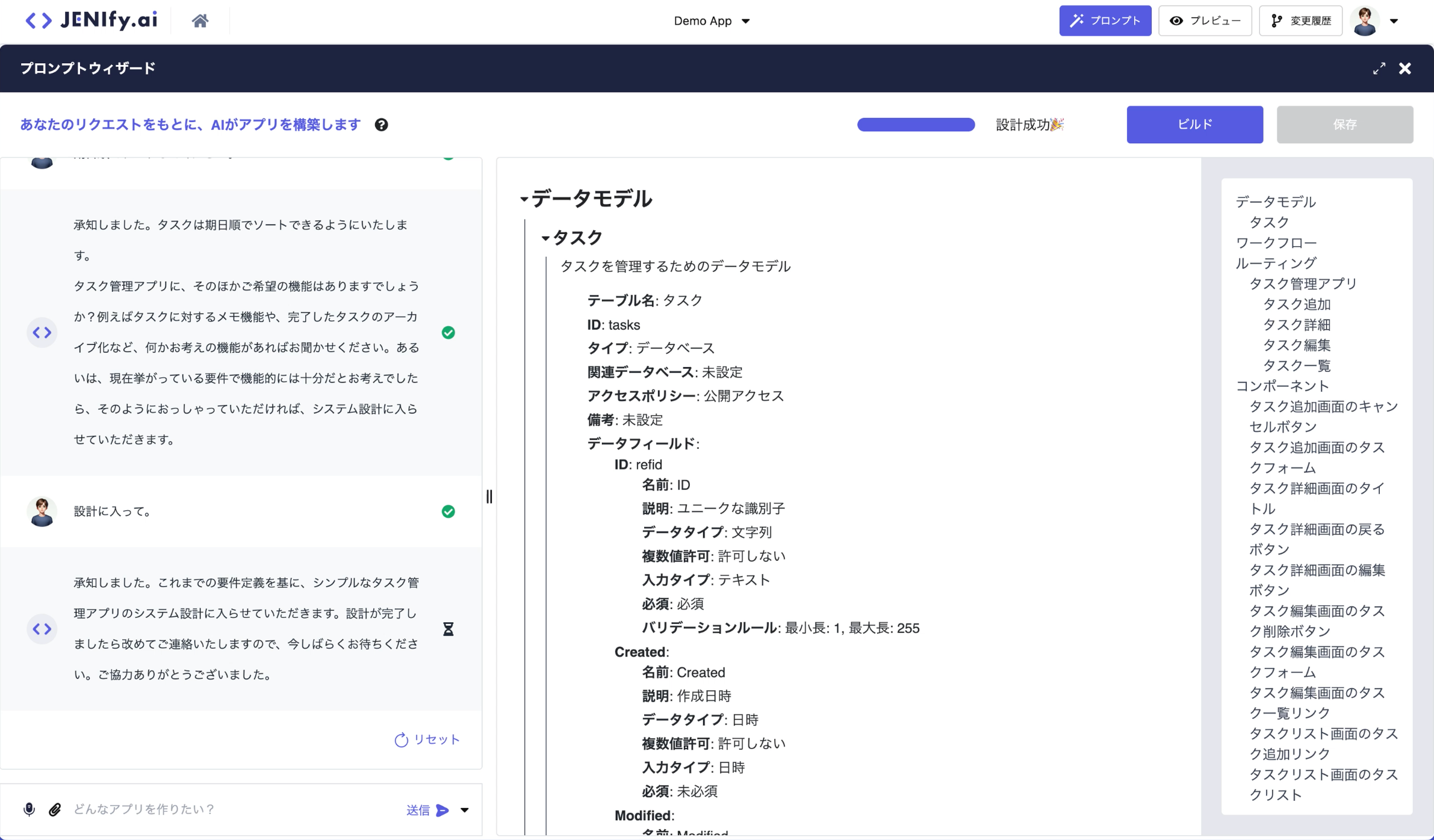This screenshot has height=840, width=1434.
Task: Click the リセット link
Action: coord(427,739)
